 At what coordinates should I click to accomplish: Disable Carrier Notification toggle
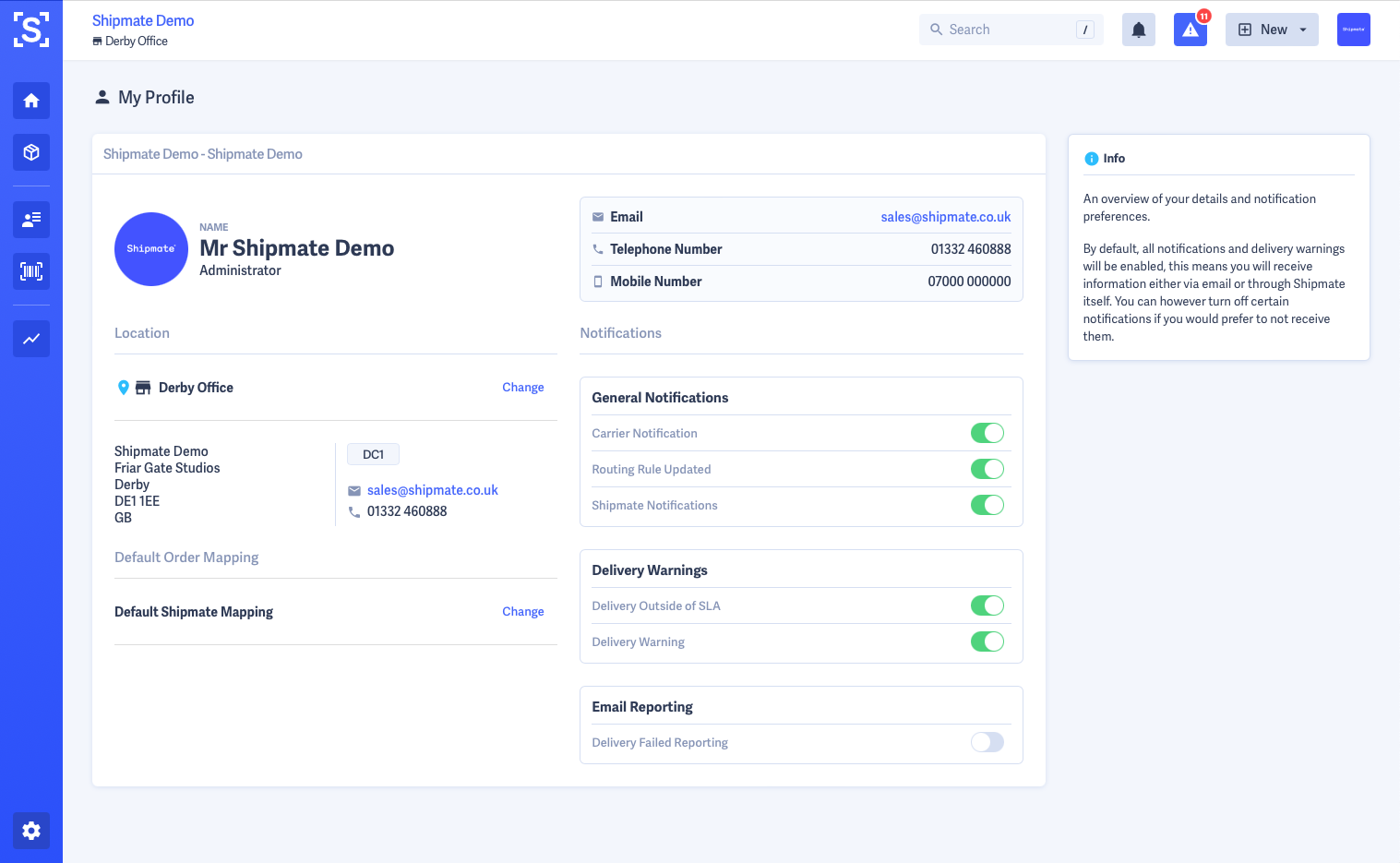[x=987, y=433]
